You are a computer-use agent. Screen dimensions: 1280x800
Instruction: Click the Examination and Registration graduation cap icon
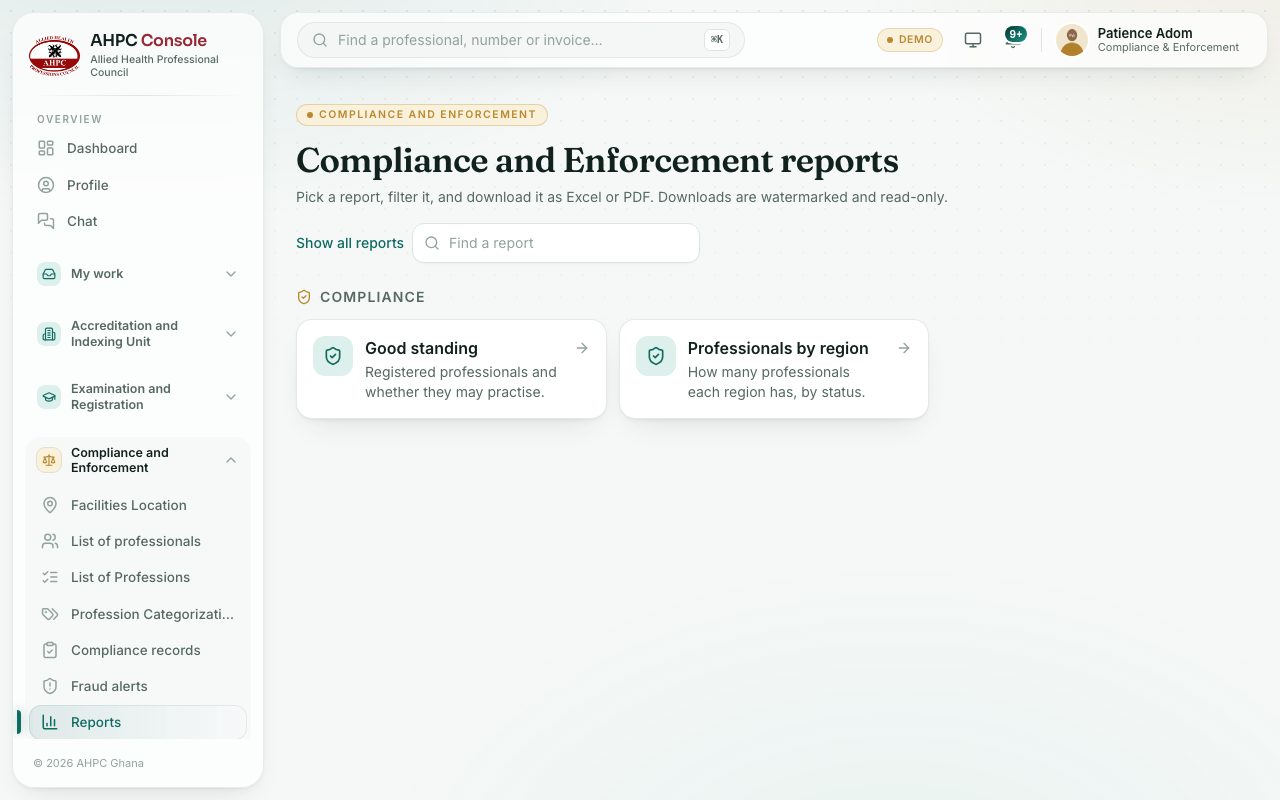pos(49,397)
